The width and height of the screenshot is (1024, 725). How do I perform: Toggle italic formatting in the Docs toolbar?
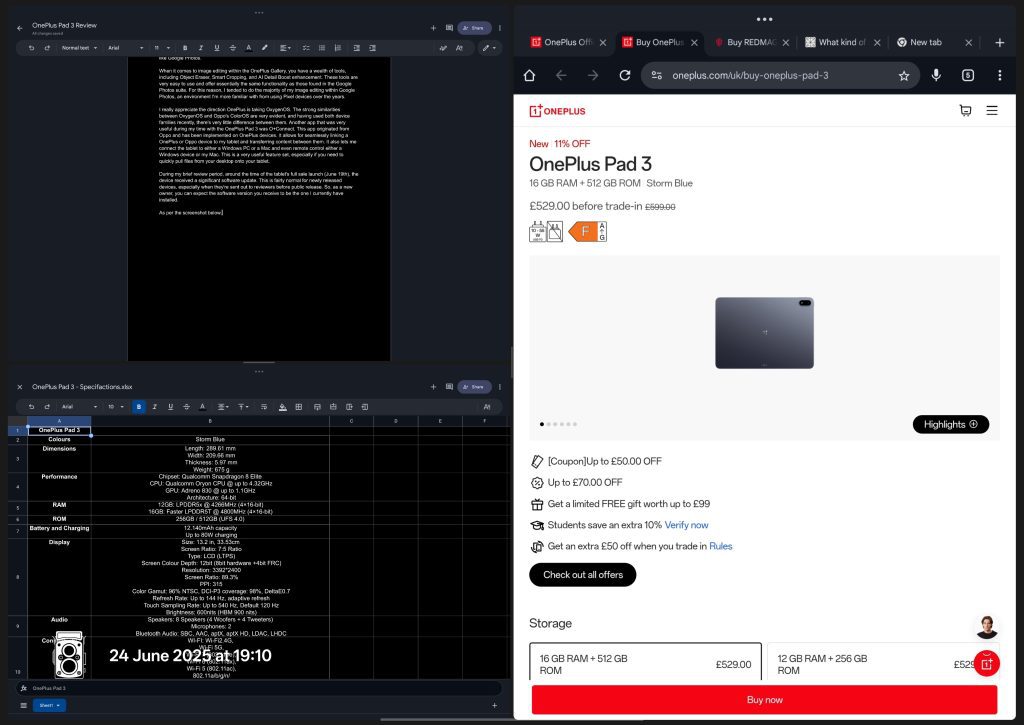[x=200, y=47]
